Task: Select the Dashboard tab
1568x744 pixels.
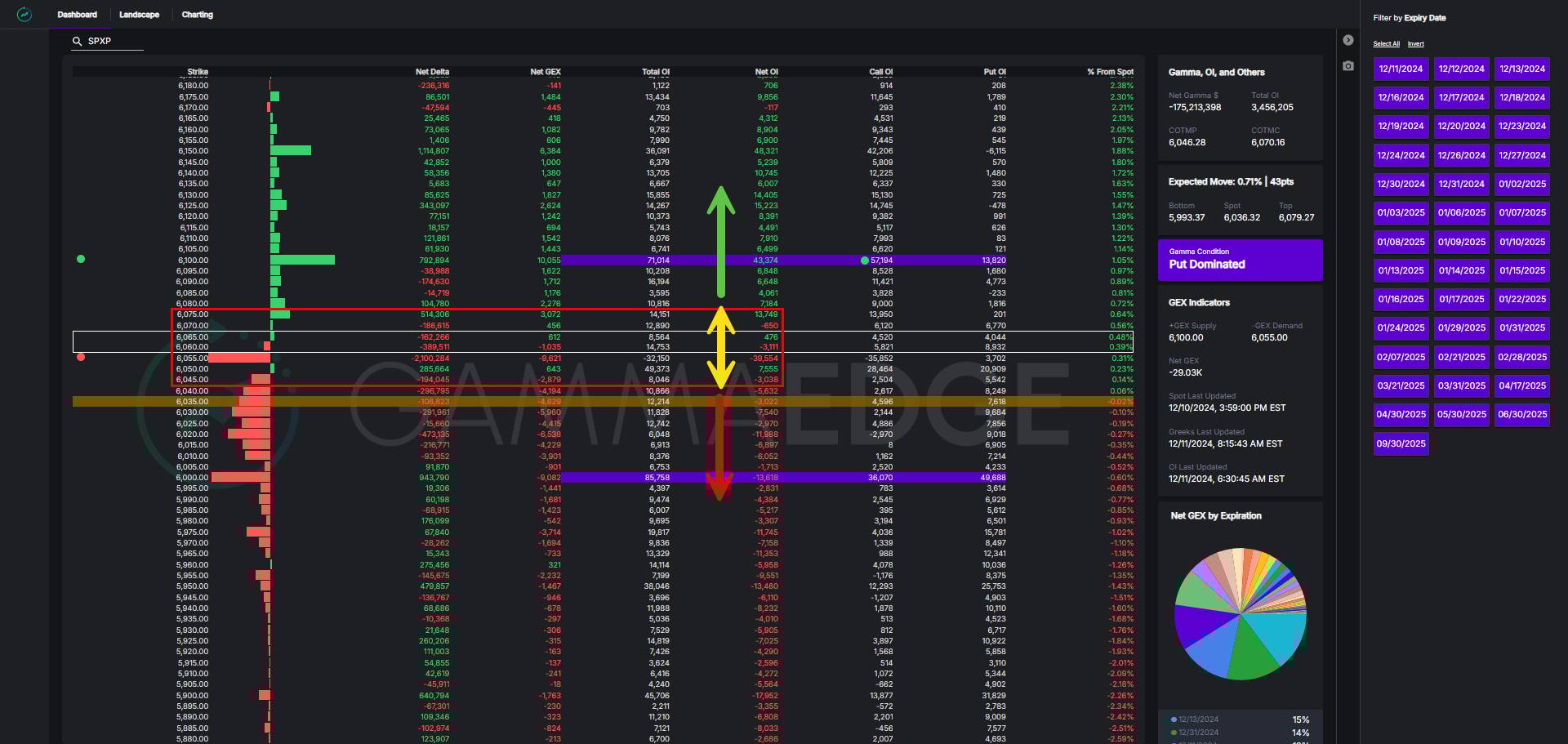Action: pos(77,15)
